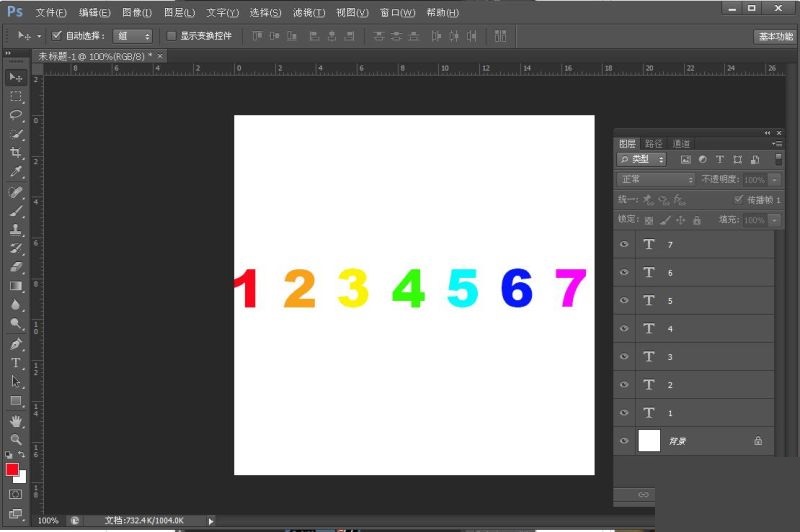Uncheck the 自动选择 checkbox
800x532 pixels.
pos(56,35)
